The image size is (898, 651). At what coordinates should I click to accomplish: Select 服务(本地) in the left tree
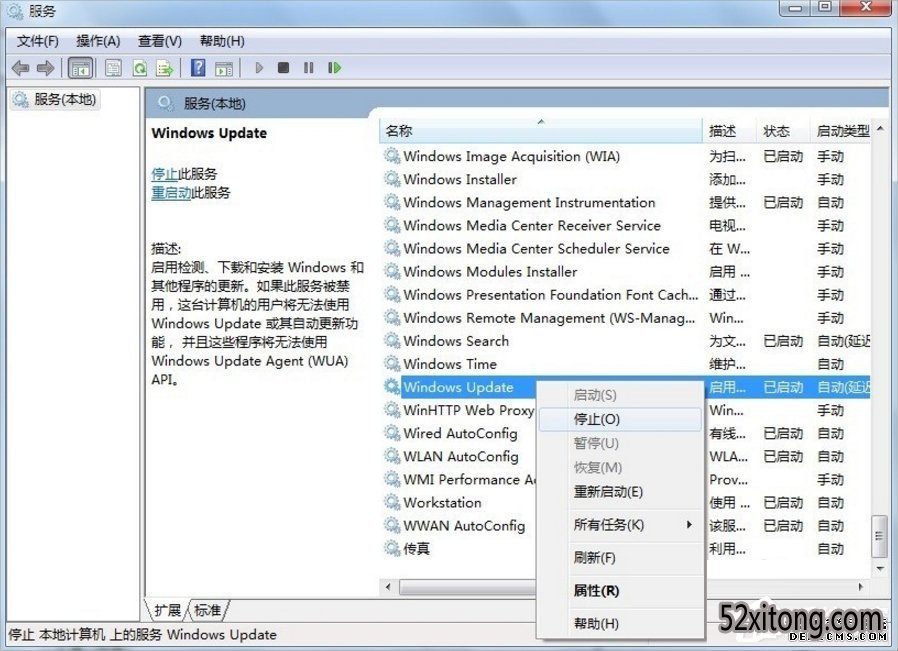pos(56,100)
